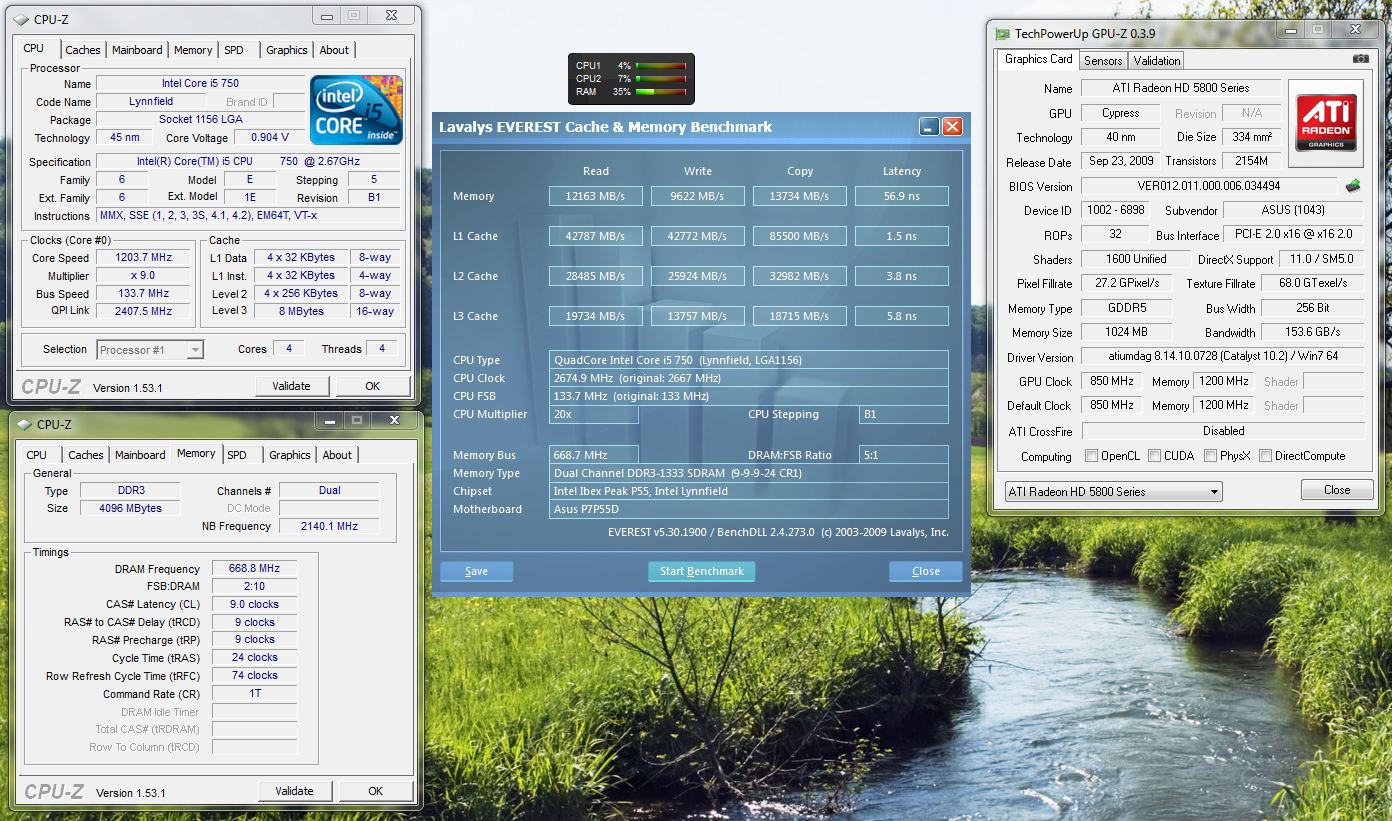
Task: Enable the OpenCL checkbox in GPU-Z
Action: click(x=1091, y=456)
